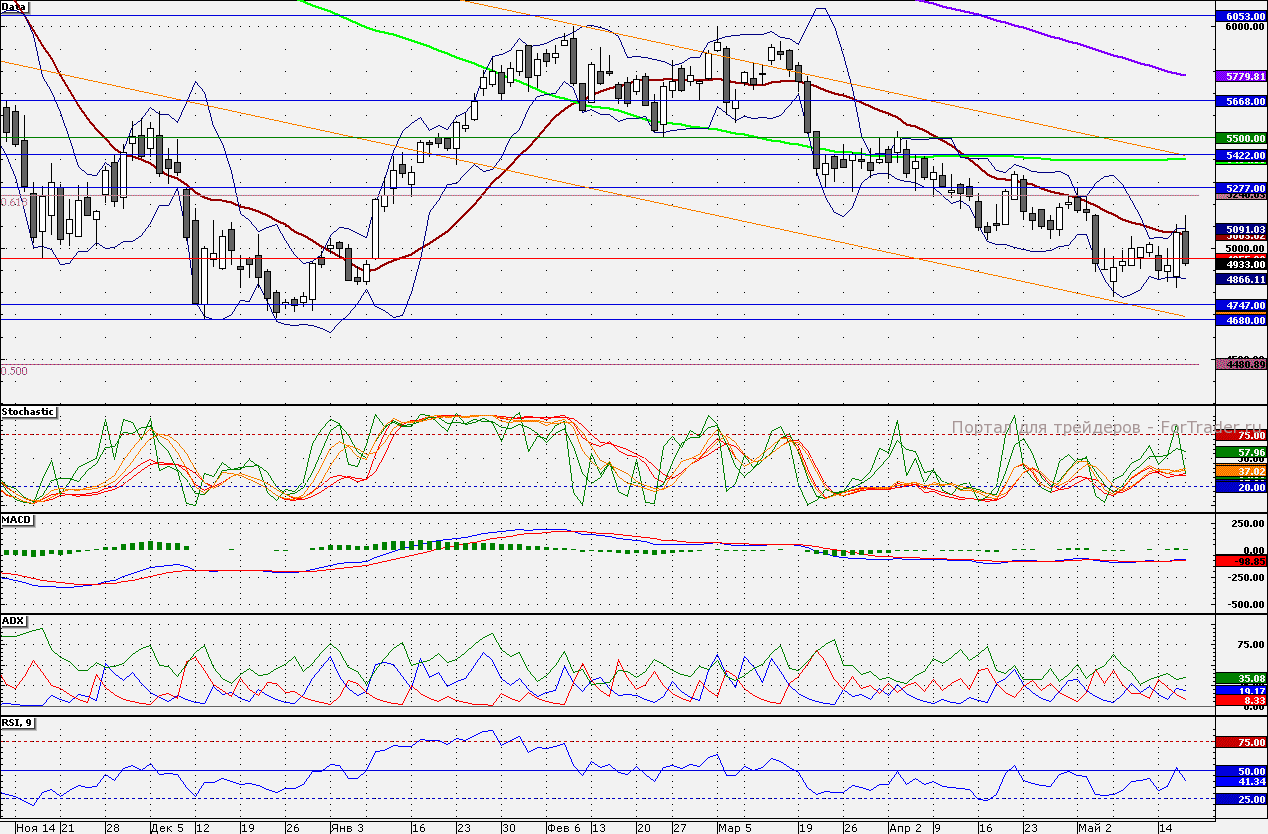The width and height of the screenshot is (1268, 834).
Task: Click the MACD -98.85 value tag
Action: click(x=1240, y=562)
